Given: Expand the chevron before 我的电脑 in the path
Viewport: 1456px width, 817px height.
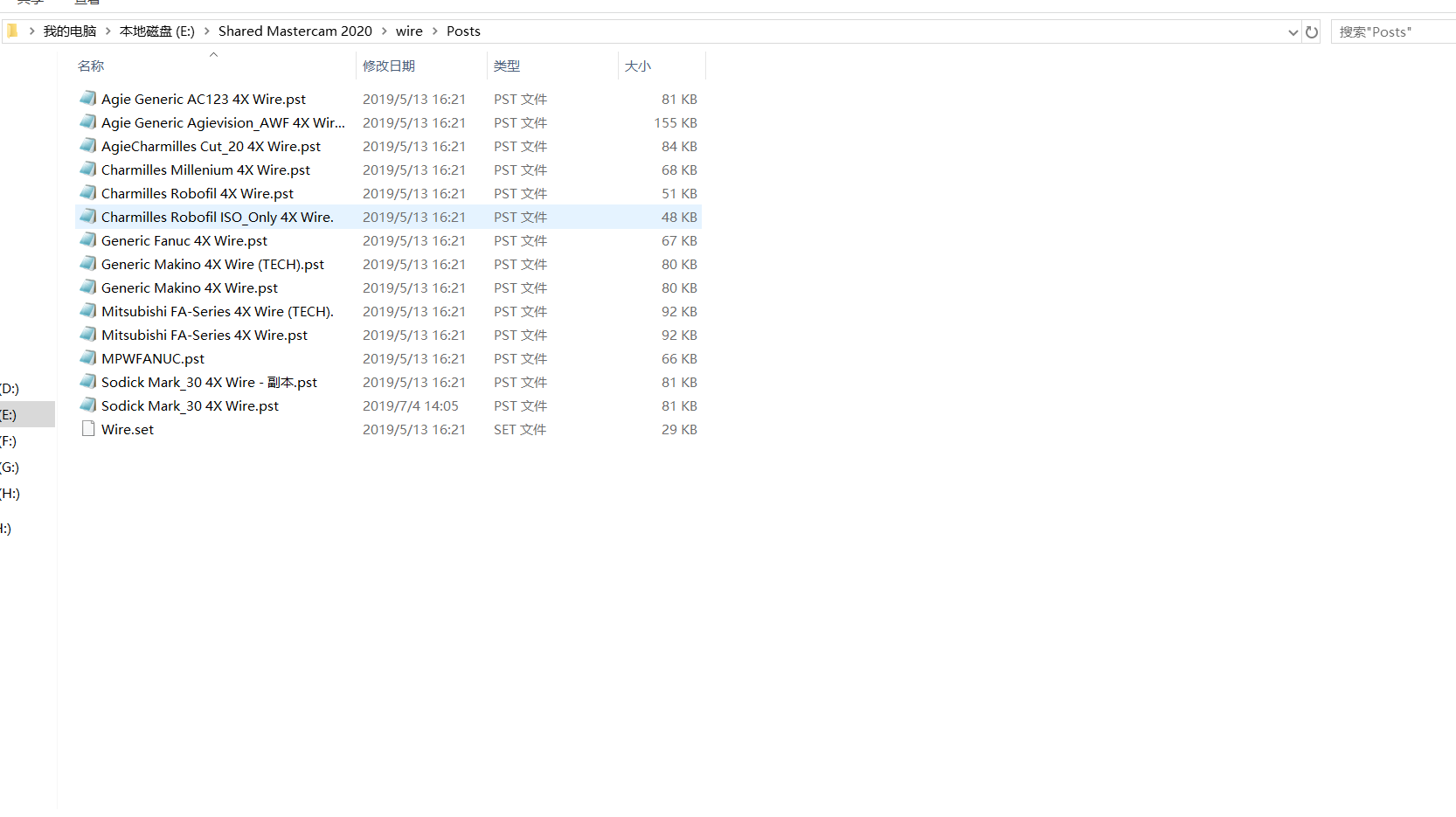Looking at the screenshot, I should tap(32, 31).
